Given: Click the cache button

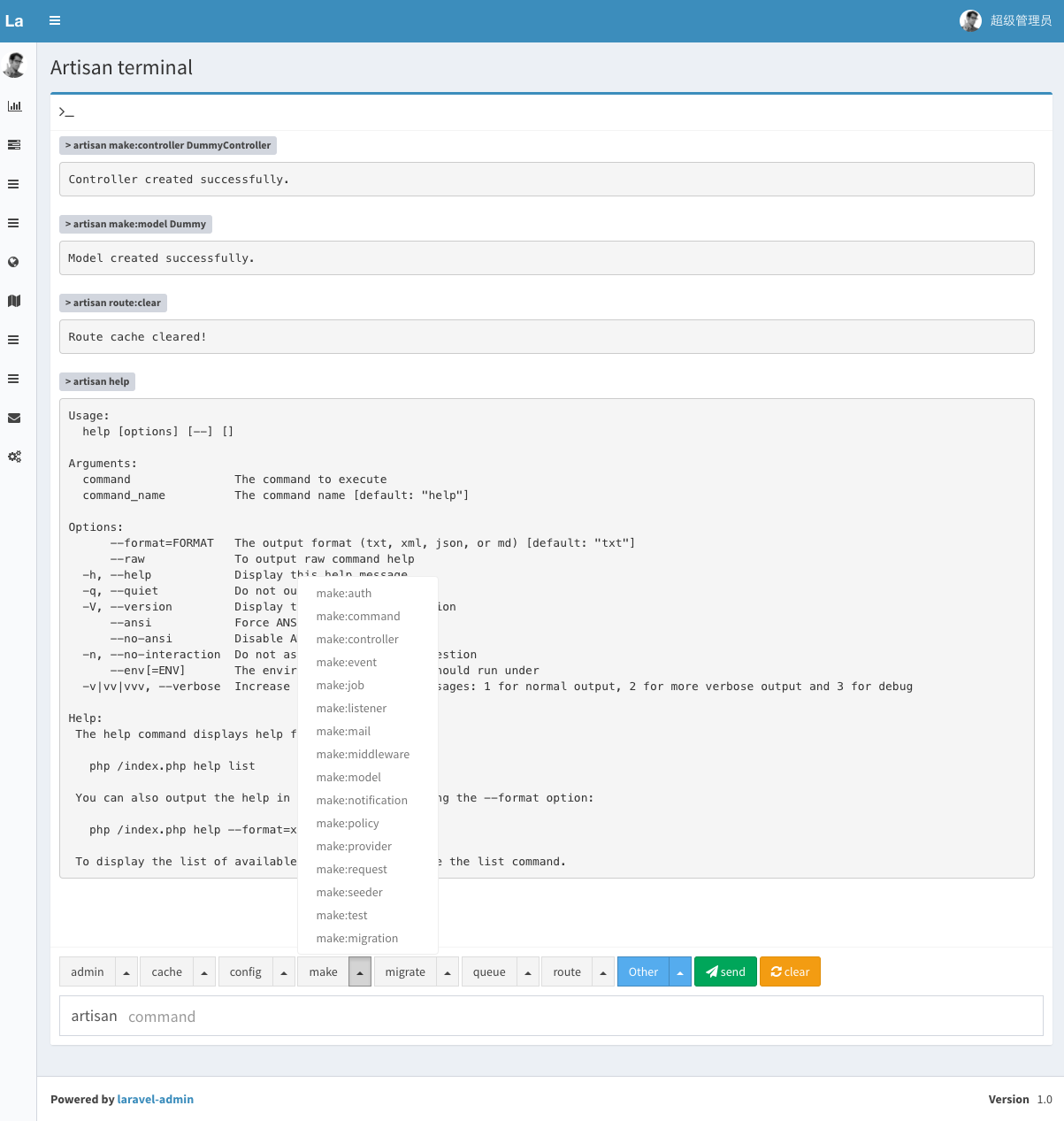Looking at the screenshot, I should pos(166,971).
